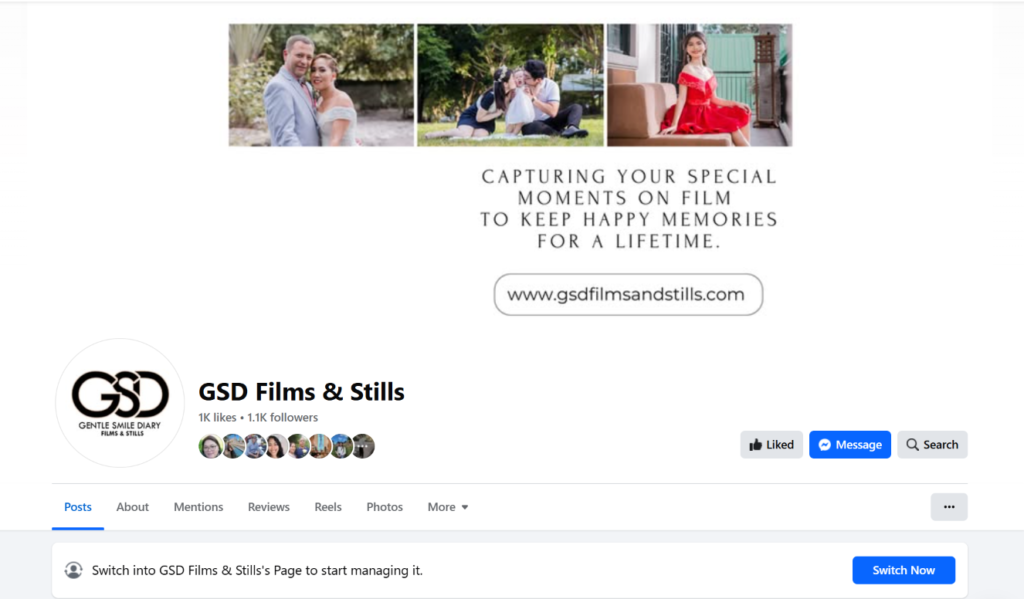Click the family picnic cover photo

(511, 85)
